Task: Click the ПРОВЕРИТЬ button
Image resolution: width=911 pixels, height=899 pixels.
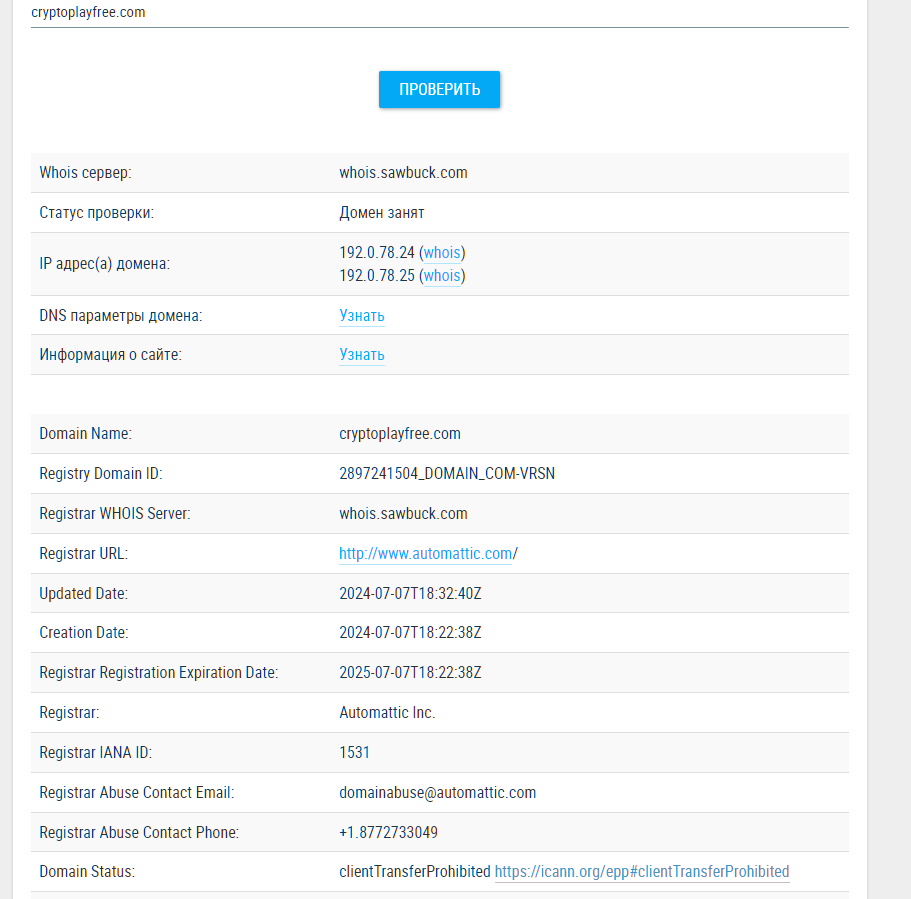Action: [x=439, y=89]
